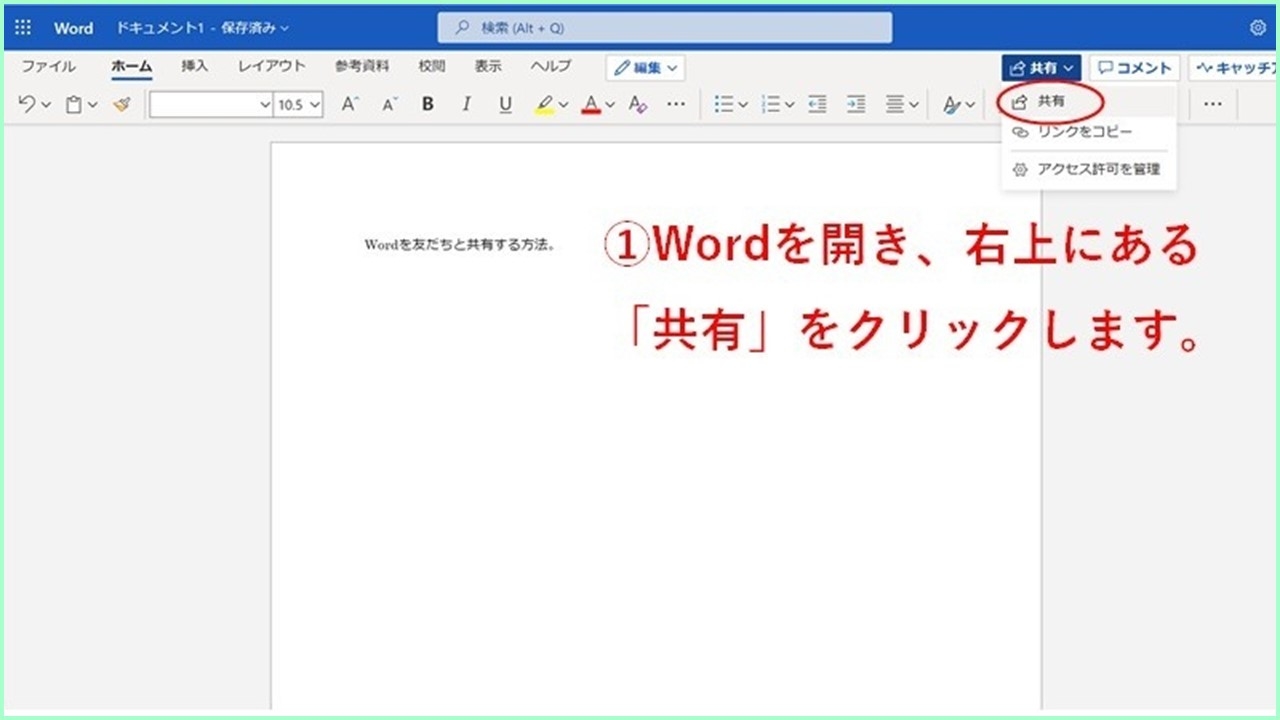The width and height of the screenshot is (1280, 720).
Task: Open the text styles icon
Action: tap(951, 104)
